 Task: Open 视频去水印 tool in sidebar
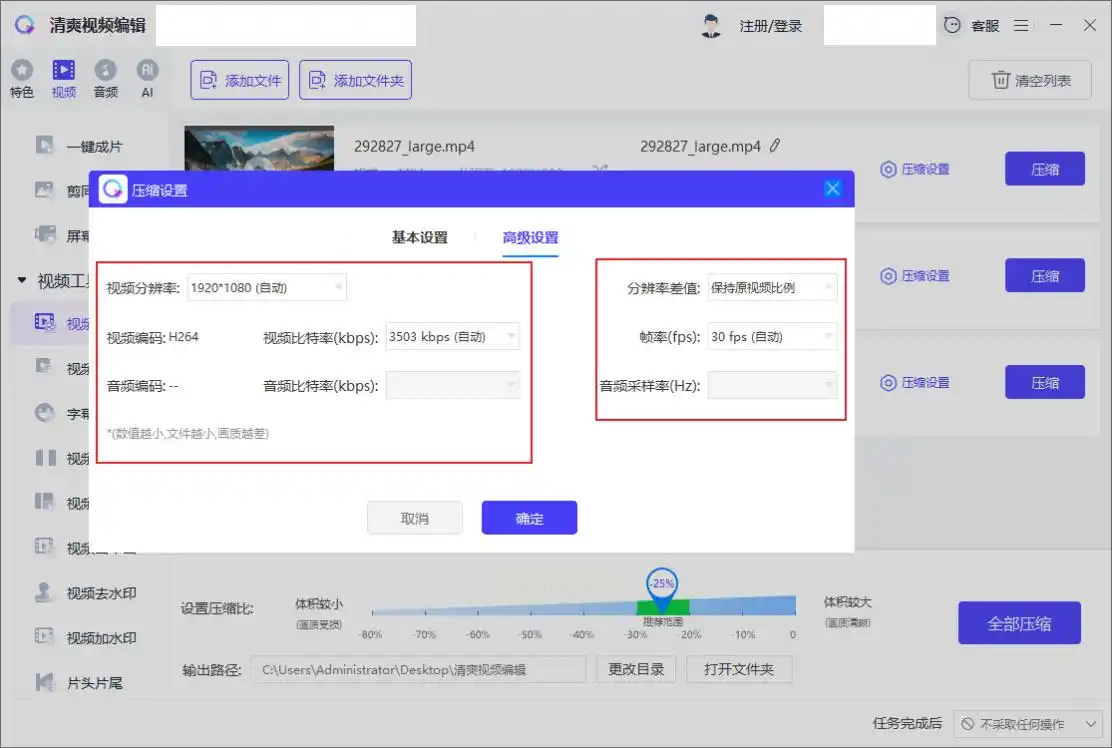(x=100, y=593)
